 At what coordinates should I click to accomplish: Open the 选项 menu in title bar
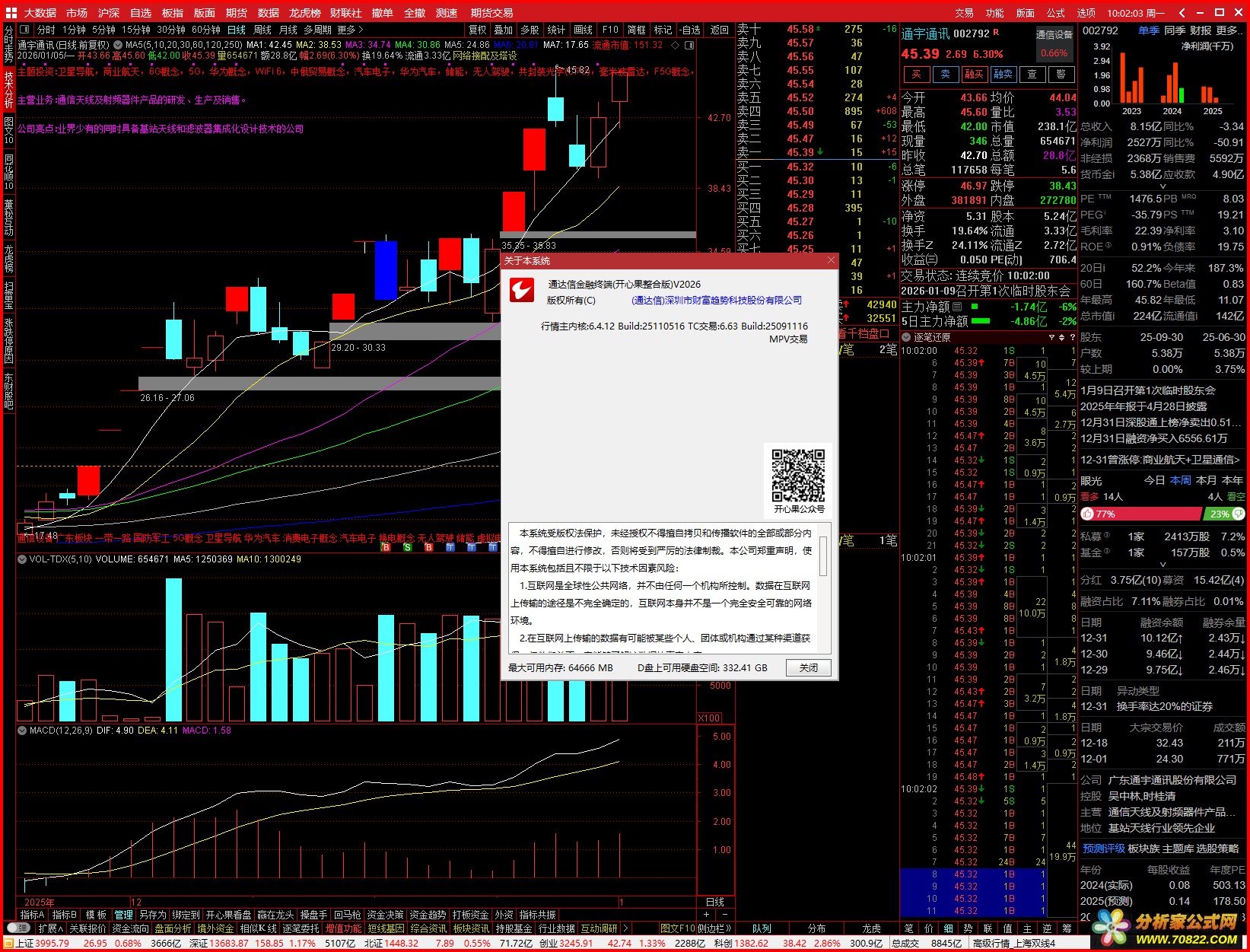pyautogui.click(x=1086, y=13)
